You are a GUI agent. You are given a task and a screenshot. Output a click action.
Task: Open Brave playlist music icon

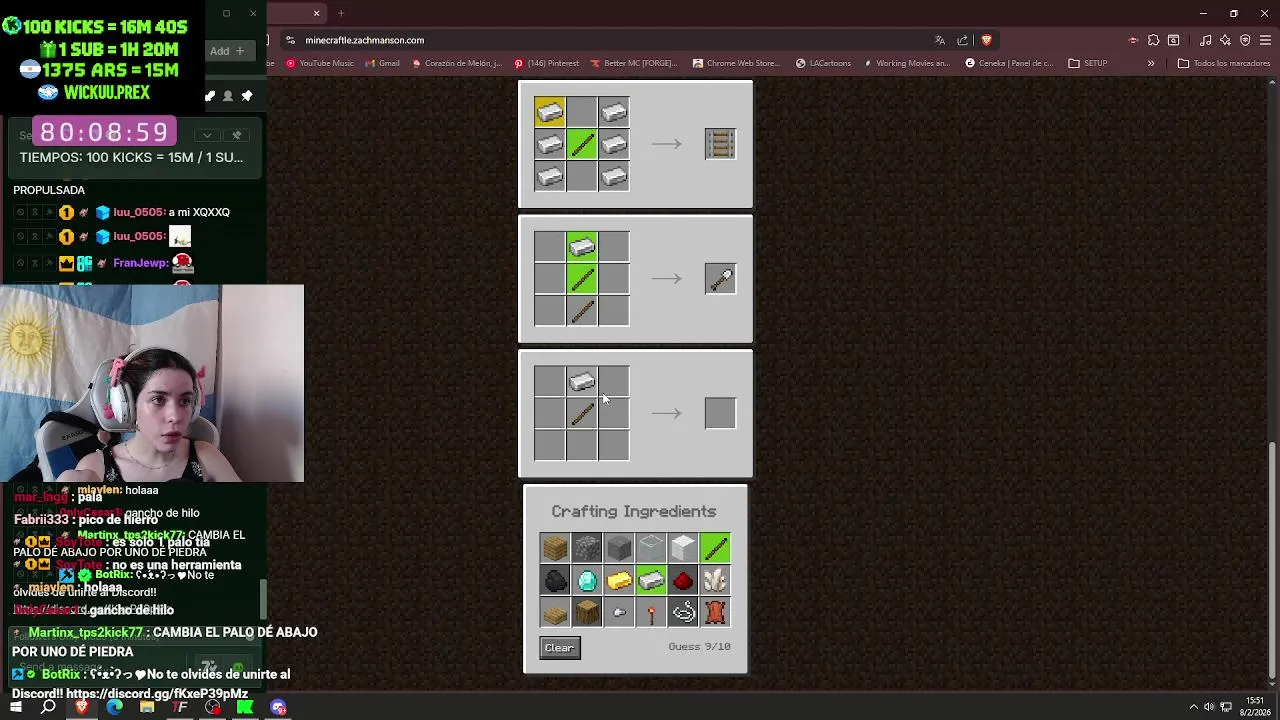(x=1205, y=40)
